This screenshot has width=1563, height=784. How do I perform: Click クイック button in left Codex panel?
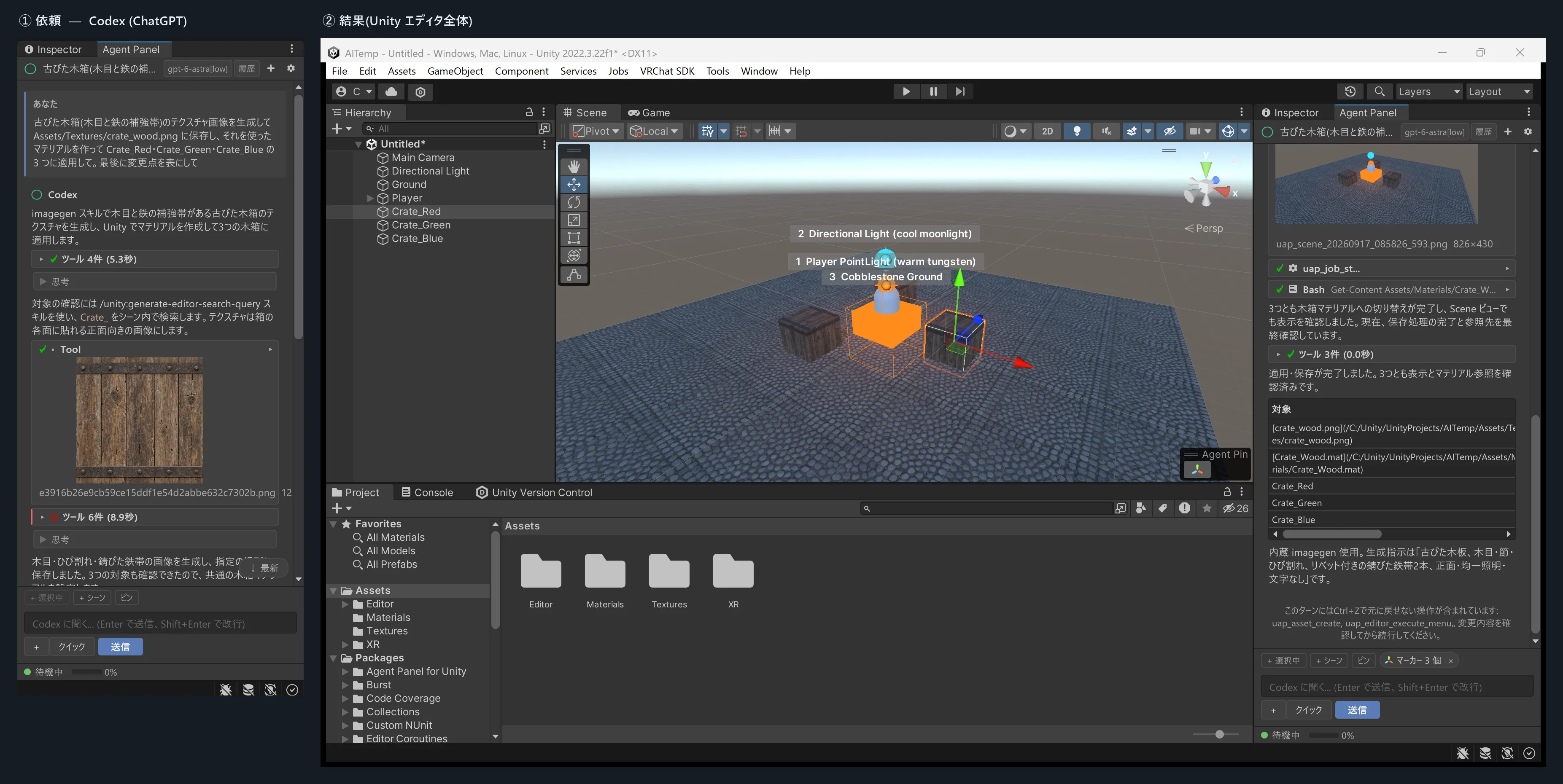pyautogui.click(x=72, y=647)
